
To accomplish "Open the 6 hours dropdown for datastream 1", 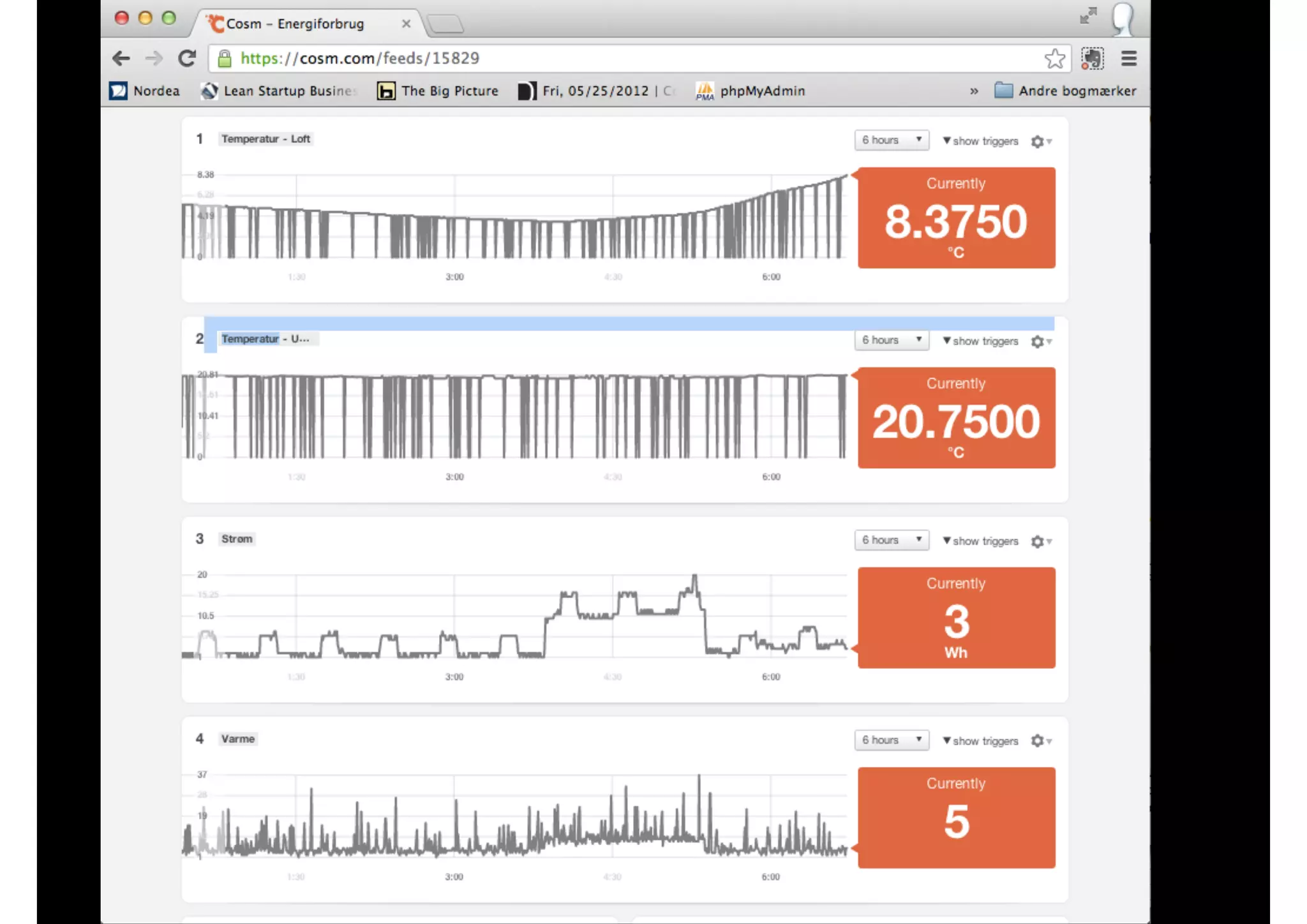I will 892,140.
